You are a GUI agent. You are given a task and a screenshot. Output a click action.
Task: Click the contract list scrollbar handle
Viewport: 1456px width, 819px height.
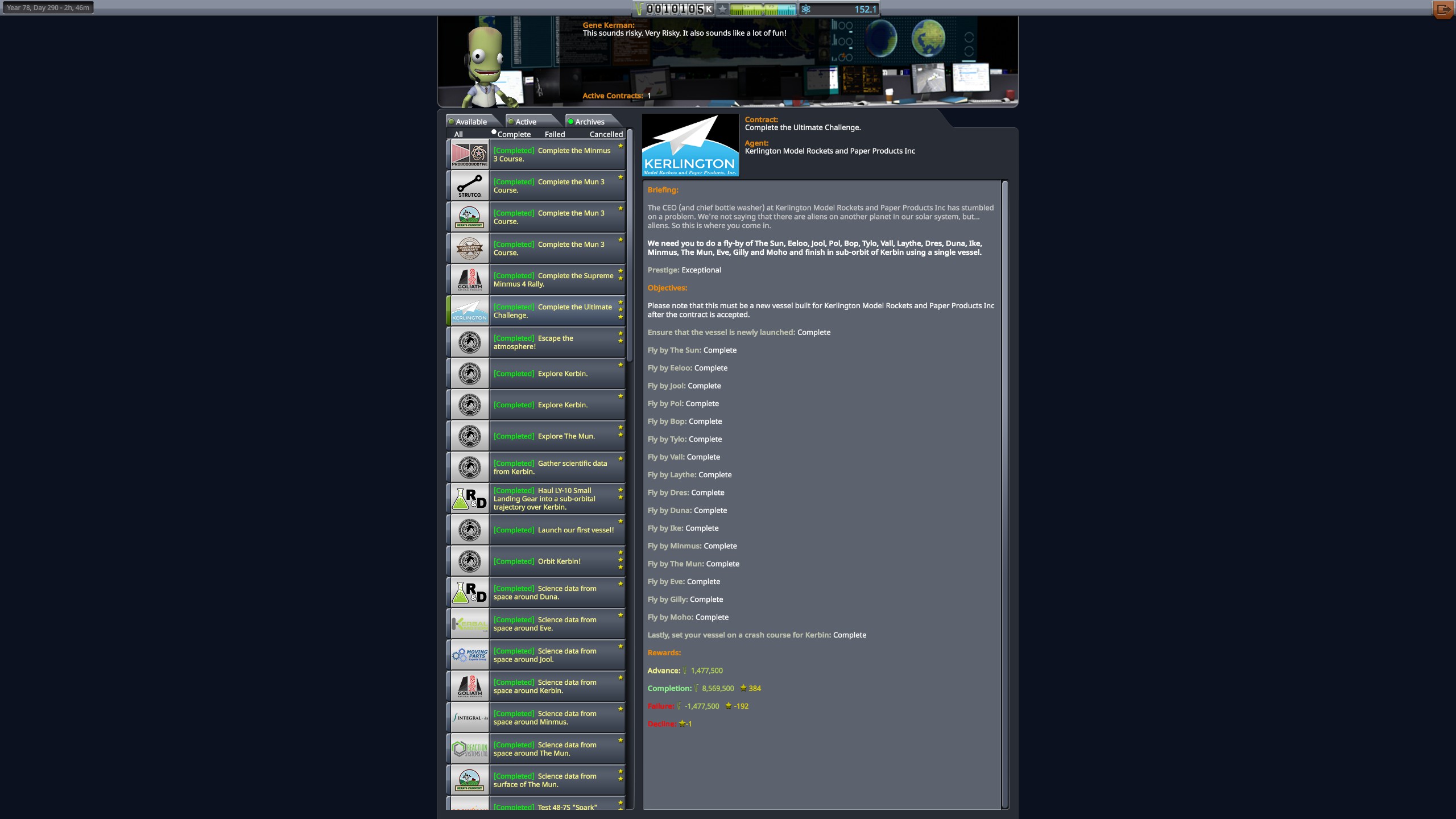click(630, 245)
